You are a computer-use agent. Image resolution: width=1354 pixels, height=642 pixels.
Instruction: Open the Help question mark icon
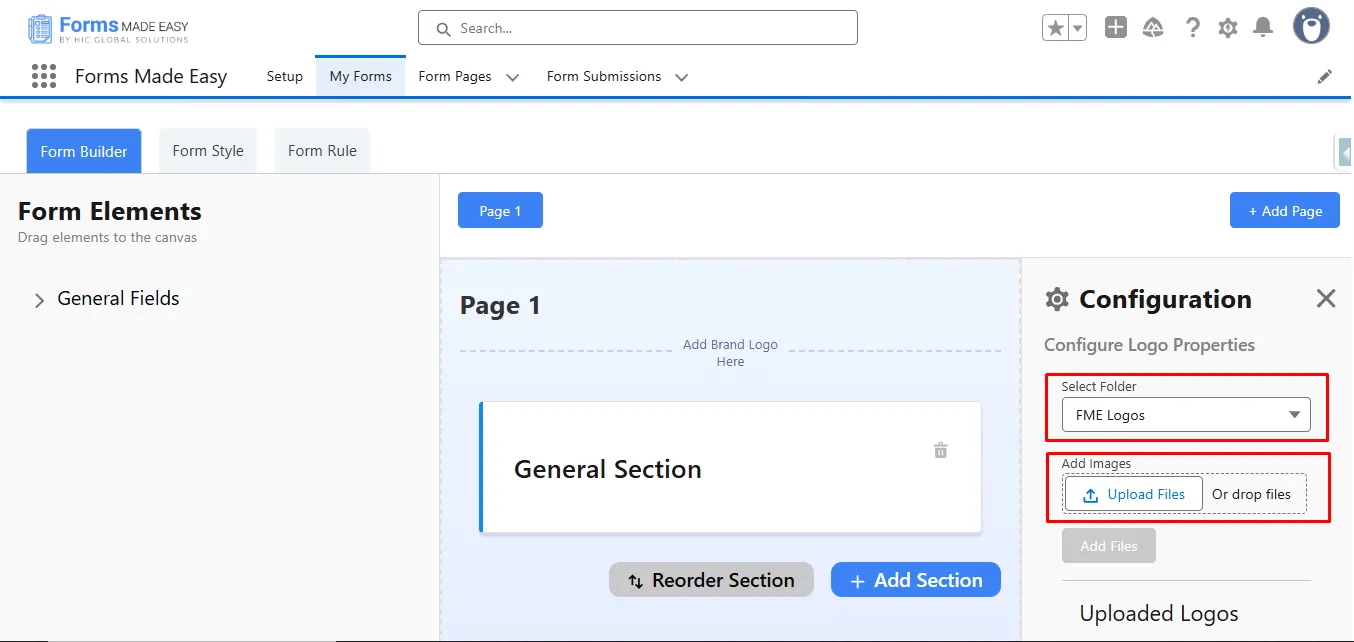pos(1192,28)
